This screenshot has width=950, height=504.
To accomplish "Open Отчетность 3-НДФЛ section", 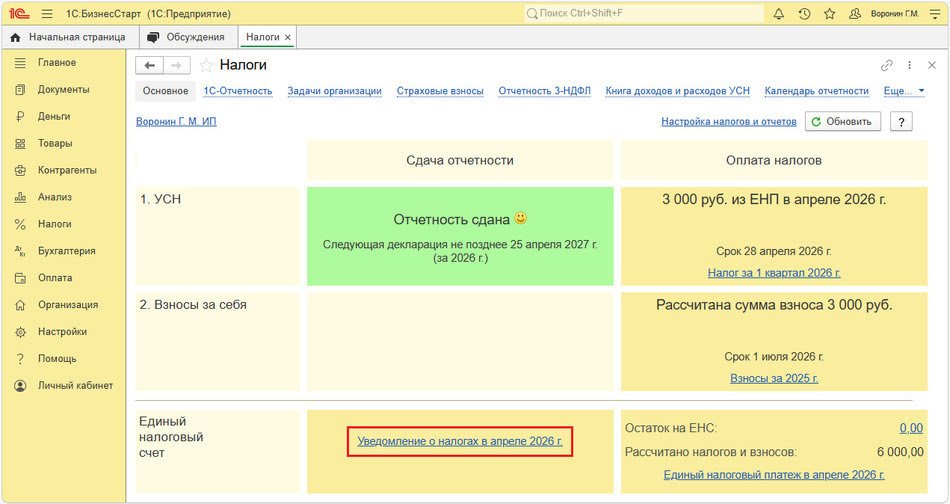I will coord(545,91).
